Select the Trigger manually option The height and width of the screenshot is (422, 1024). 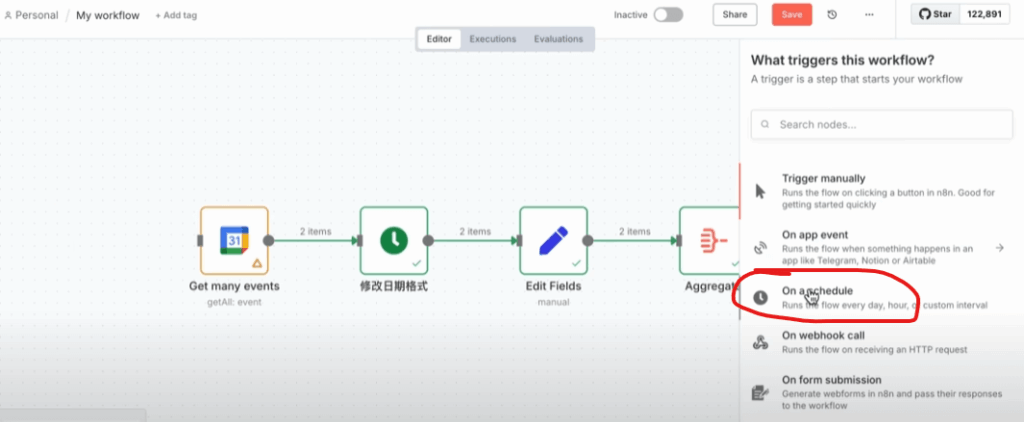coord(840,191)
